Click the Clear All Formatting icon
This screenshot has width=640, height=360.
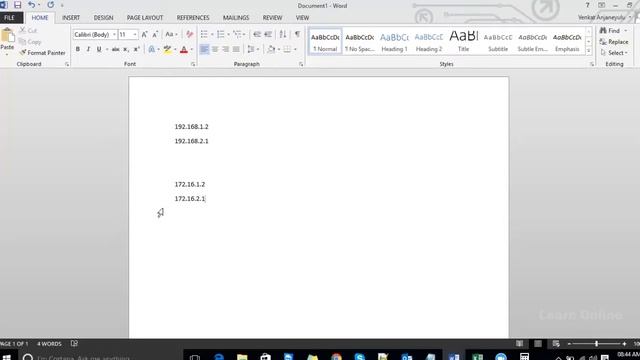click(189, 35)
